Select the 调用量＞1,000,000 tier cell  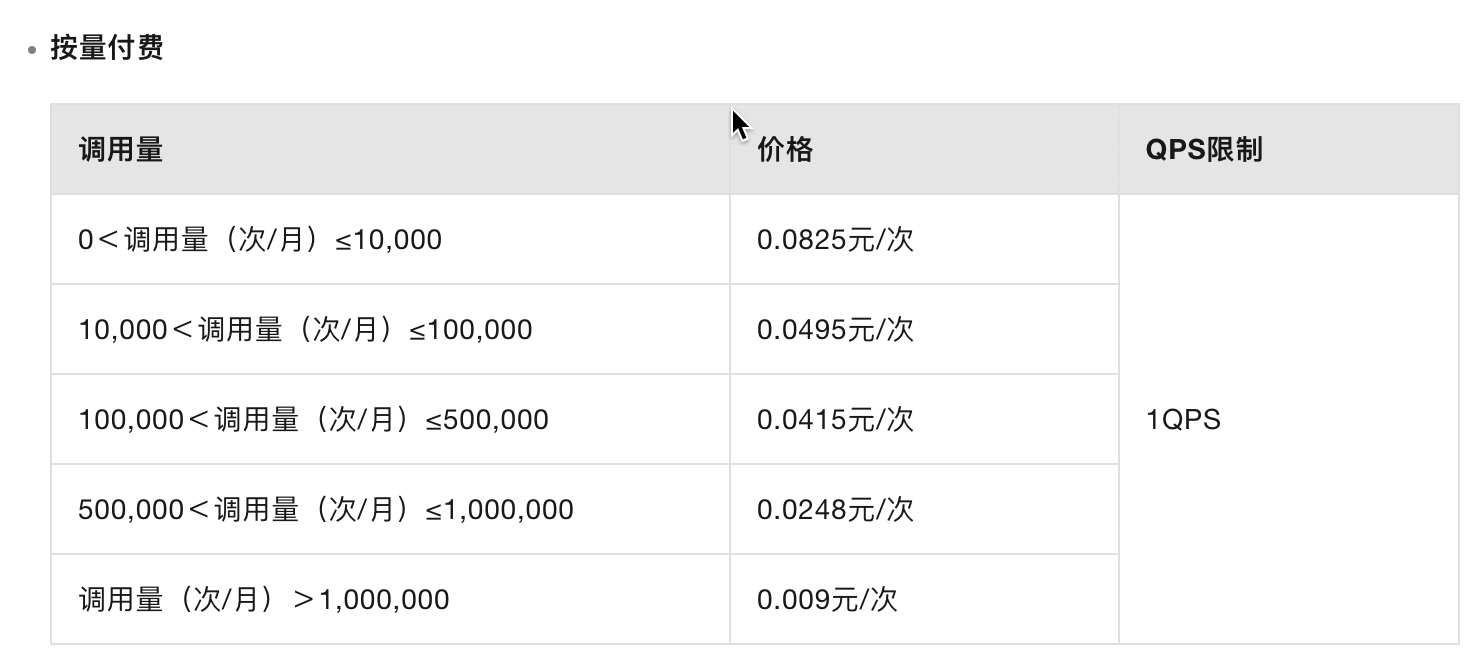(264, 600)
